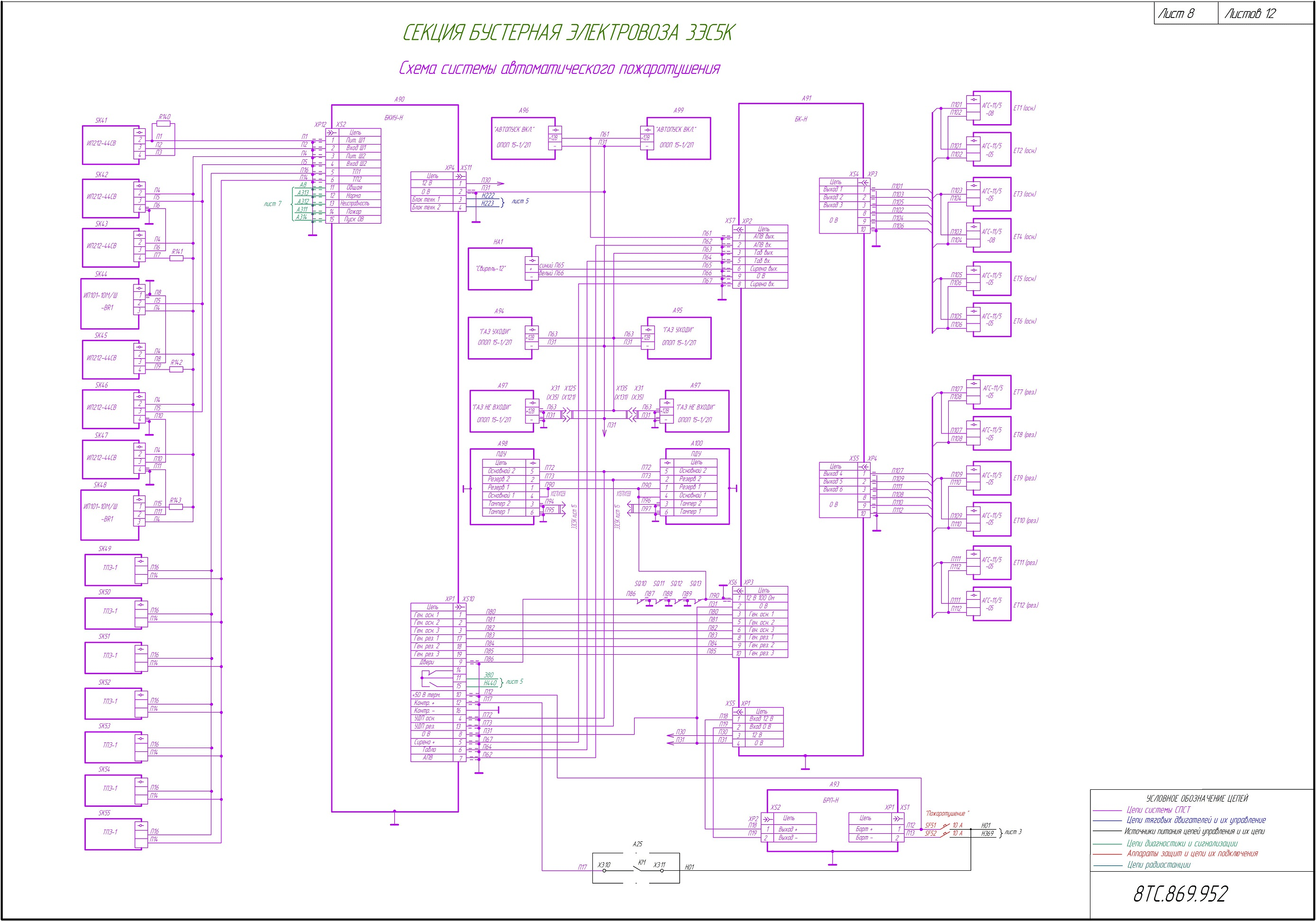Select the SF52 breaker label
The image size is (1316, 921).
(x=930, y=833)
